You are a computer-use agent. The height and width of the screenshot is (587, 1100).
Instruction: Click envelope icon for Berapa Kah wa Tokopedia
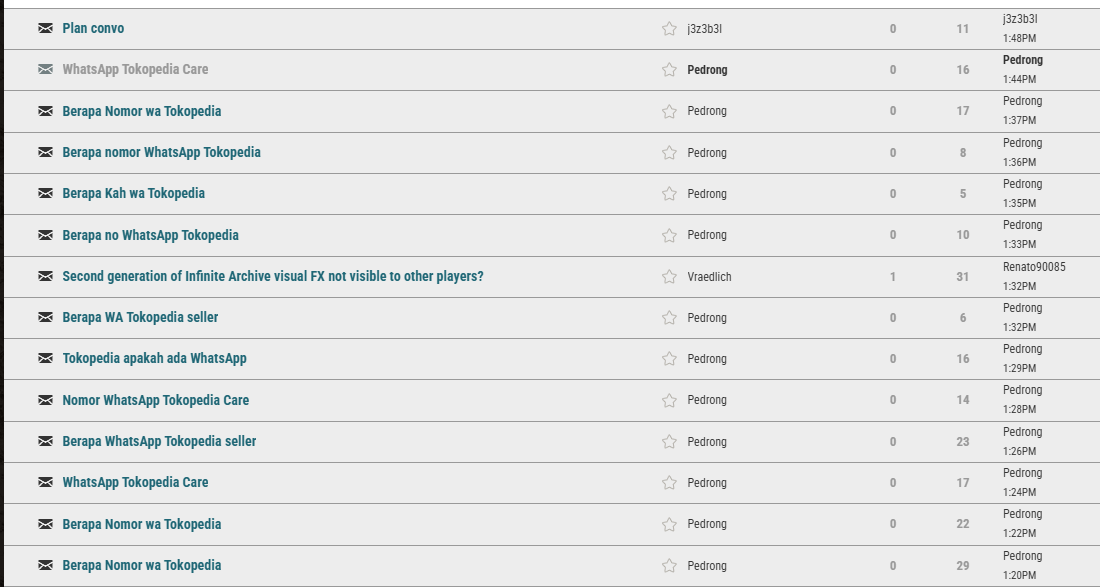point(45,193)
